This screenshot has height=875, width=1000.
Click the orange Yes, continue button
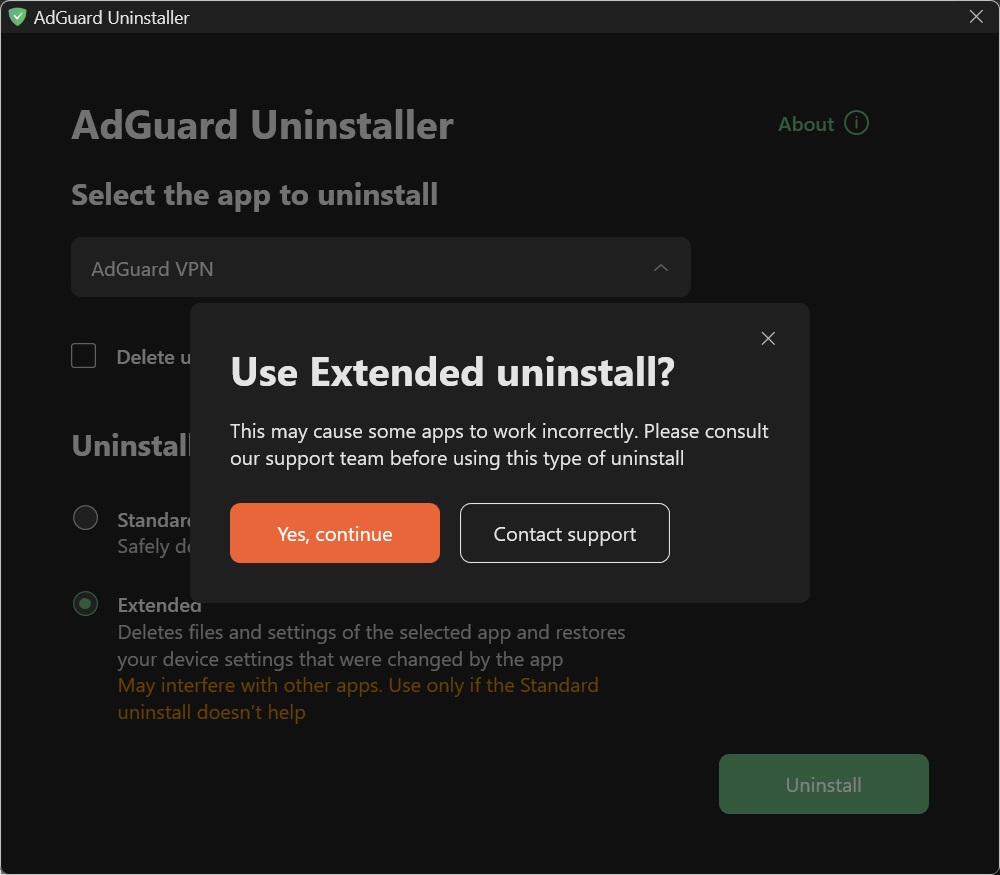point(334,533)
